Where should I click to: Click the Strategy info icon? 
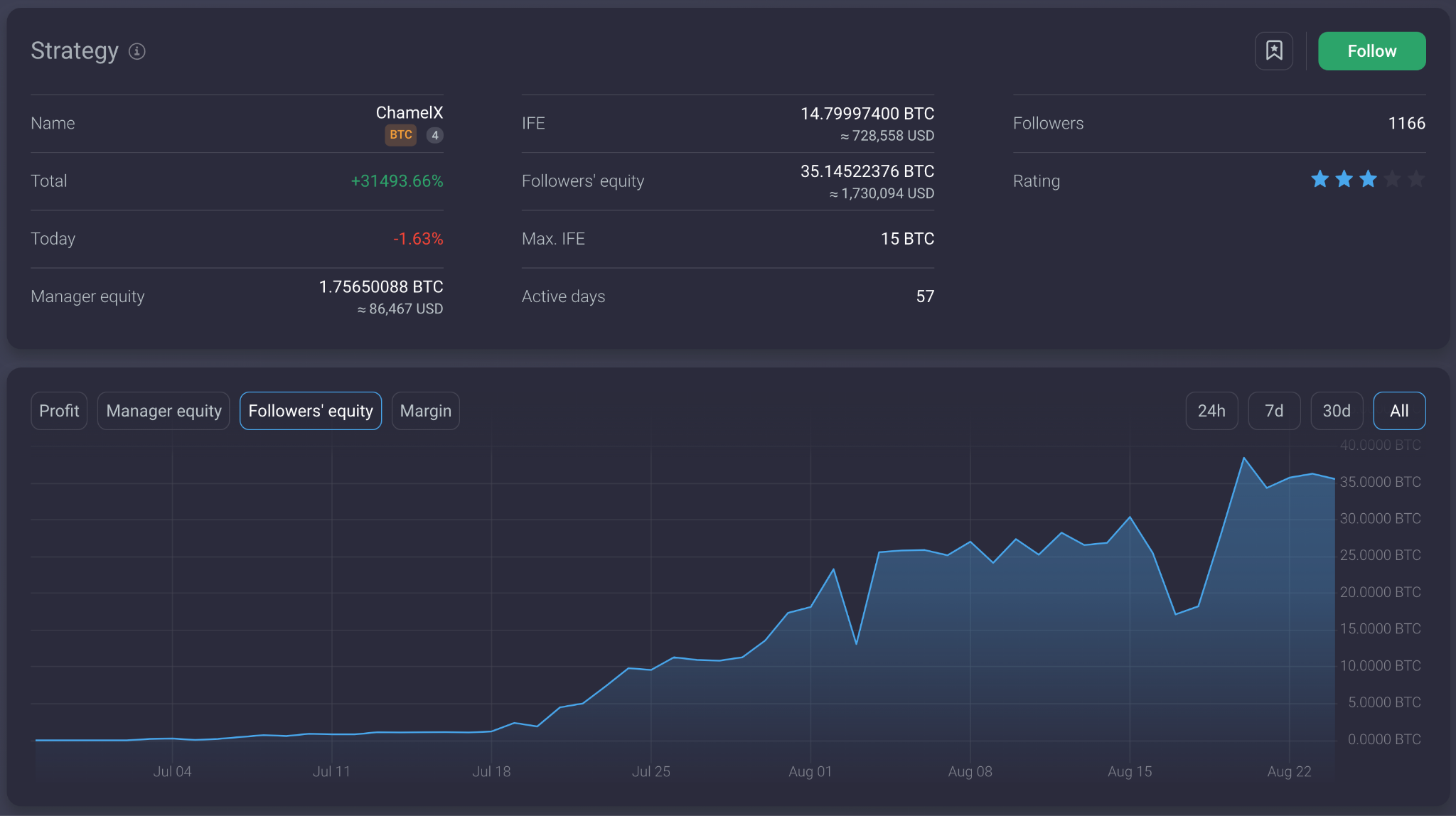pyautogui.click(x=137, y=51)
